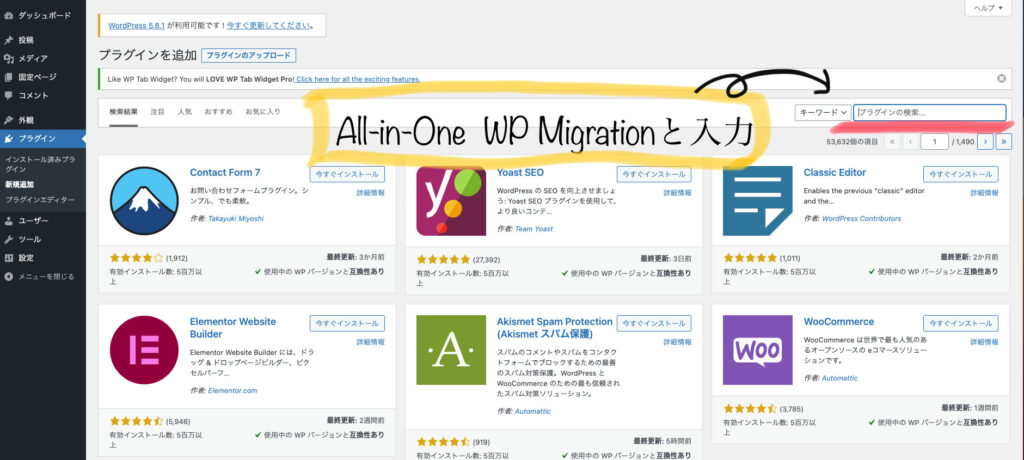
Task: Click the Contact Form 7 Mt. Fuji icon
Action: click(144, 201)
